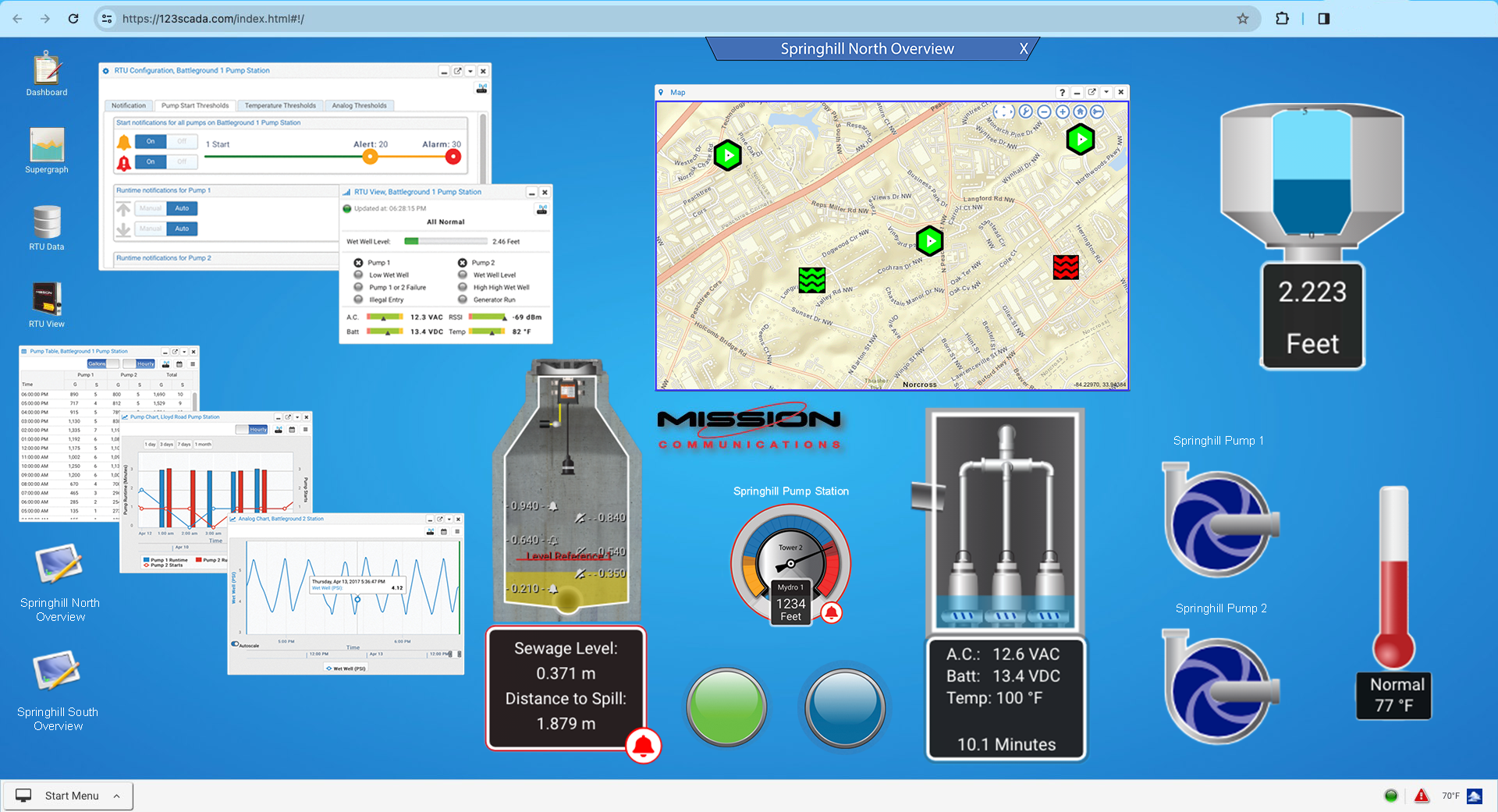The width and height of the screenshot is (1498, 812).
Task: Switch to Analog Thresholds tab
Action: point(360,105)
